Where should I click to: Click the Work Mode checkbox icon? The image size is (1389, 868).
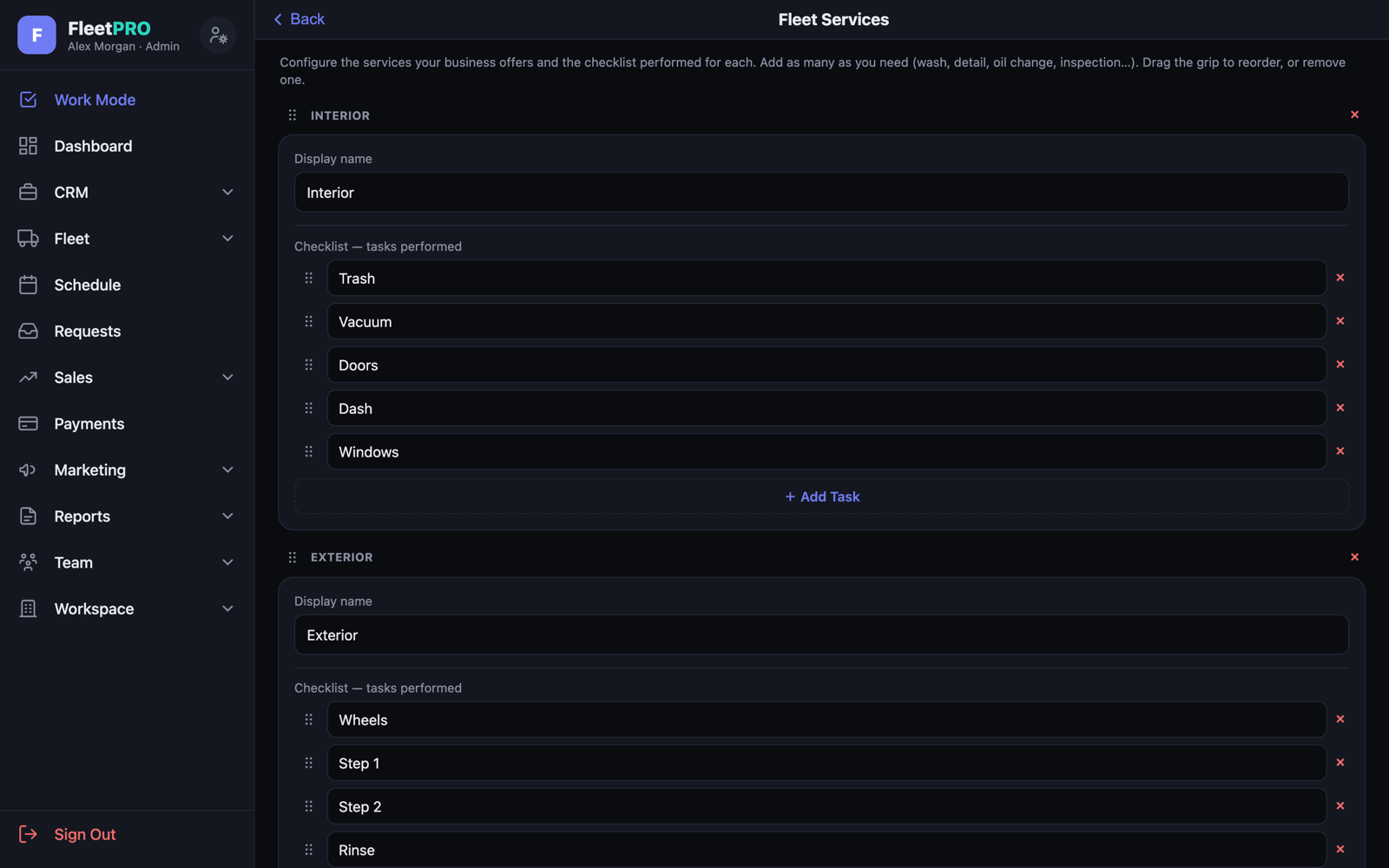point(28,100)
